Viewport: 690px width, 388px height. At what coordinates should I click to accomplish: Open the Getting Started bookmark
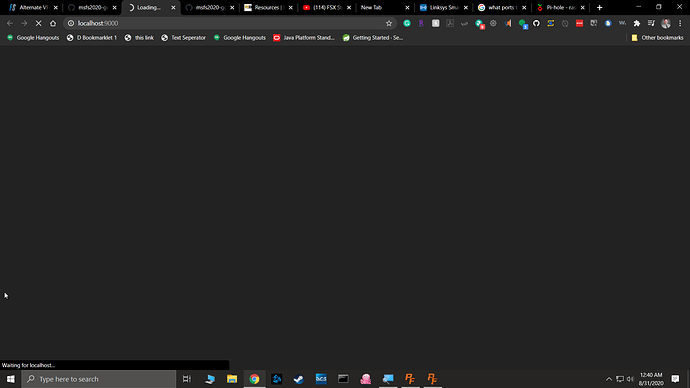tap(373, 38)
